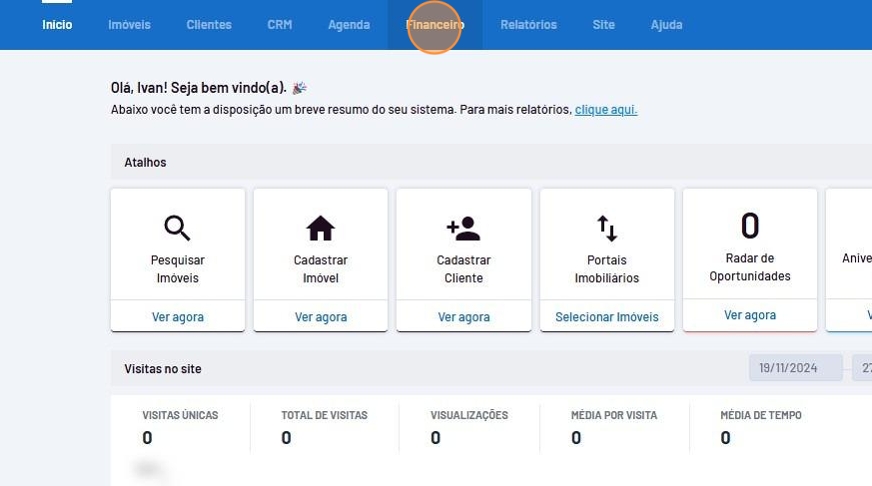
Task: Open the Financeiro menu
Action: [435, 25]
